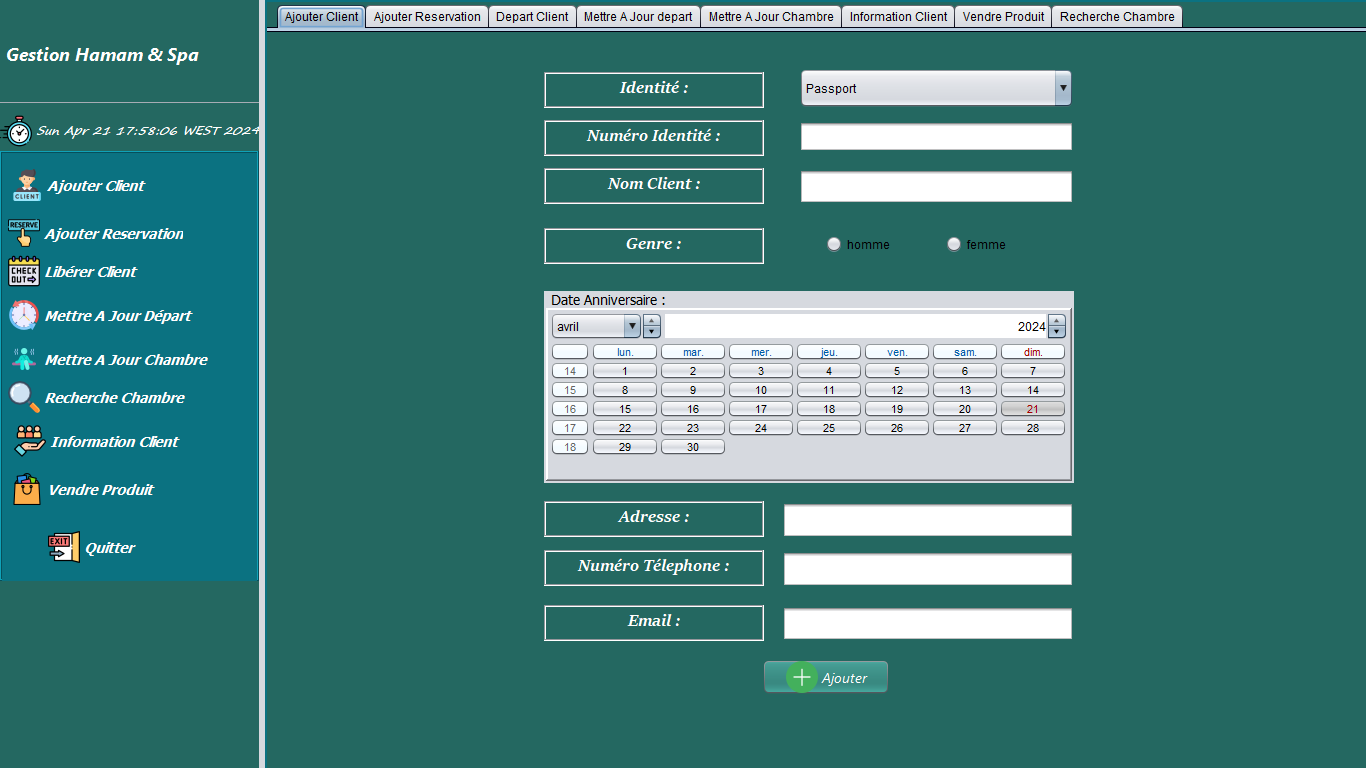Select the femme radio button

click(x=954, y=244)
